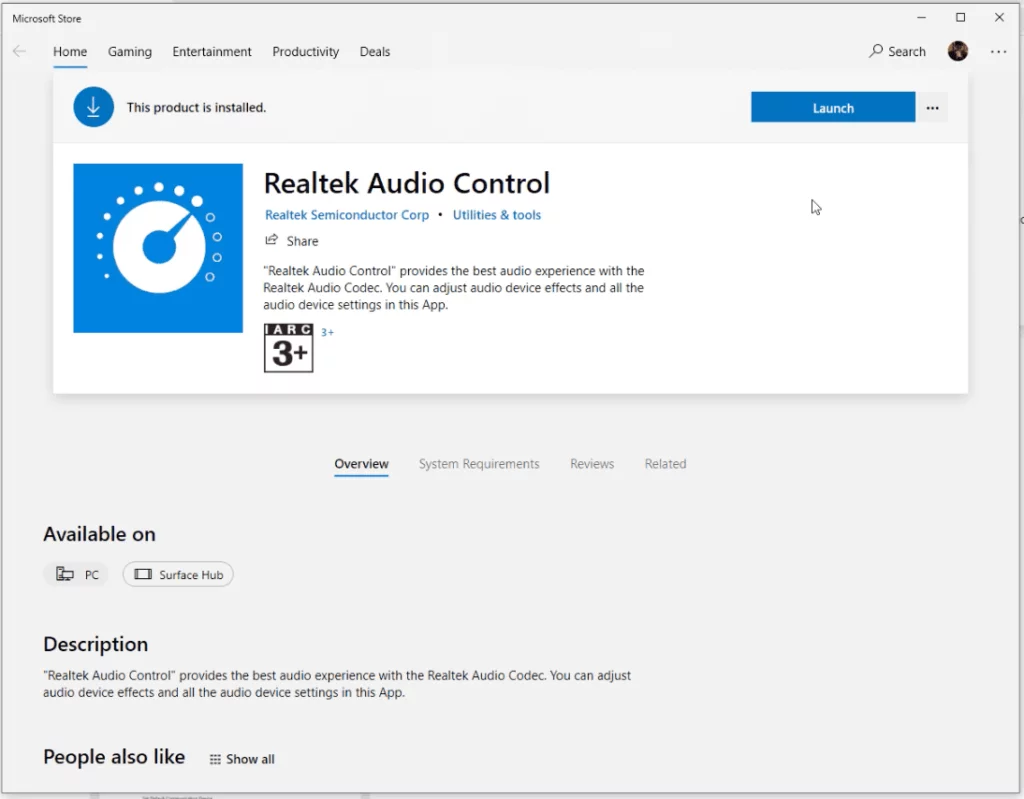This screenshot has width=1024, height=799.
Task: Launch Realtek Audio Control
Action: pos(833,108)
